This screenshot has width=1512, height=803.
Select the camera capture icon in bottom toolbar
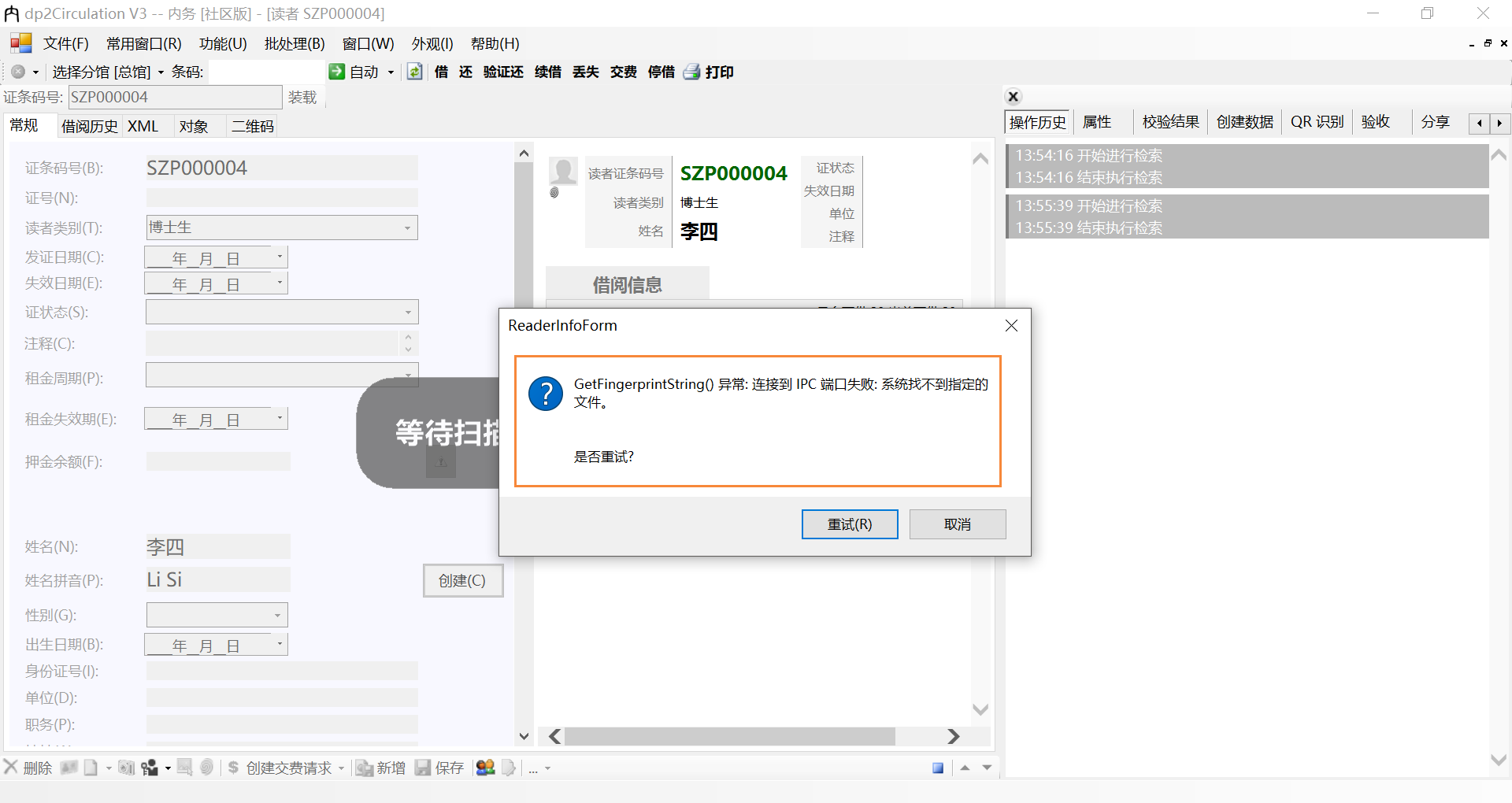coord(126,768)
